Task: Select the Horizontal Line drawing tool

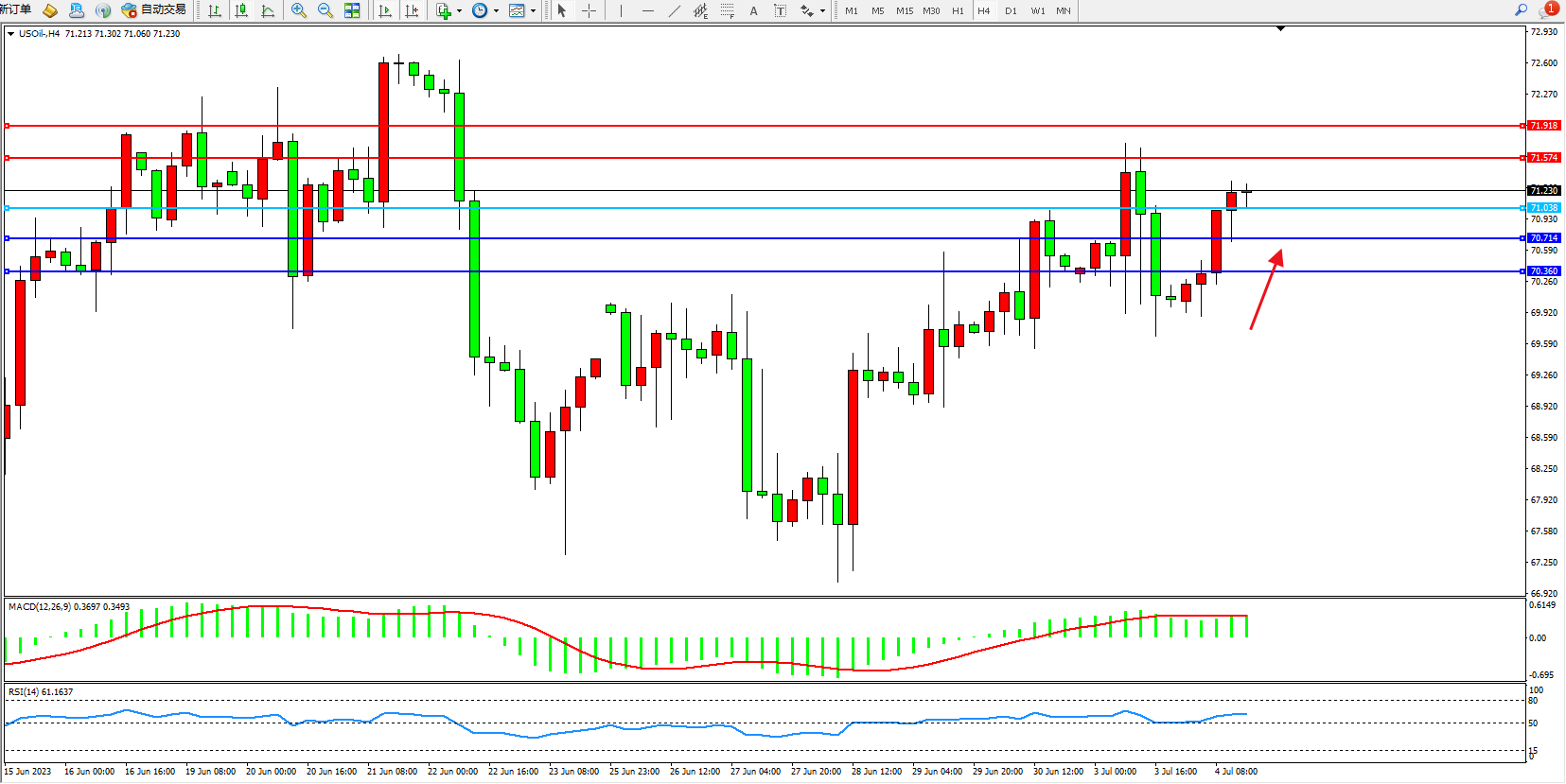Action: coord(647,10)
